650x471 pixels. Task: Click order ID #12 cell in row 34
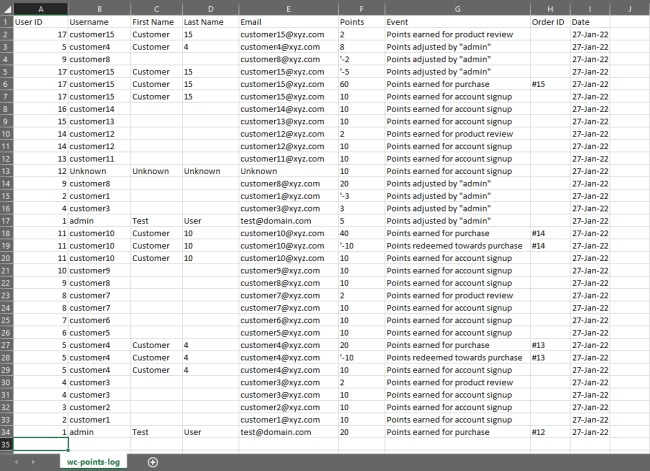click(x=550, y=432)
